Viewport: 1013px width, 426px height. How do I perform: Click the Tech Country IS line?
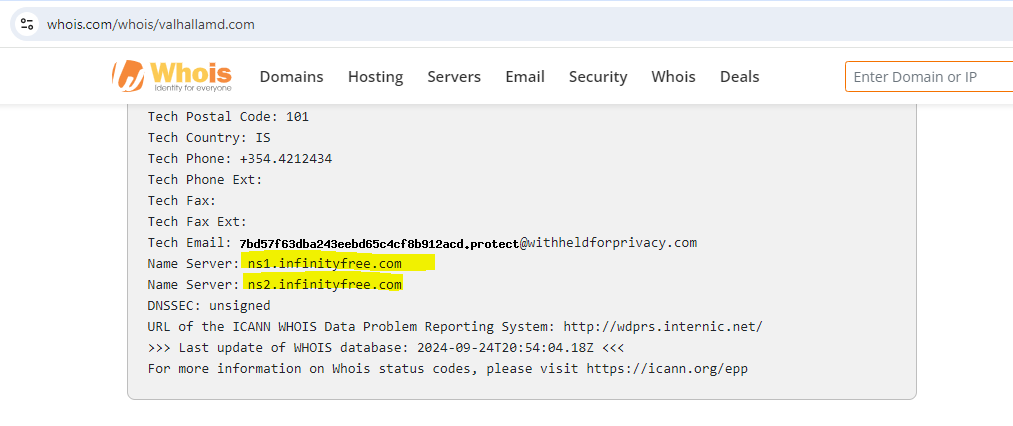[209, 138]
